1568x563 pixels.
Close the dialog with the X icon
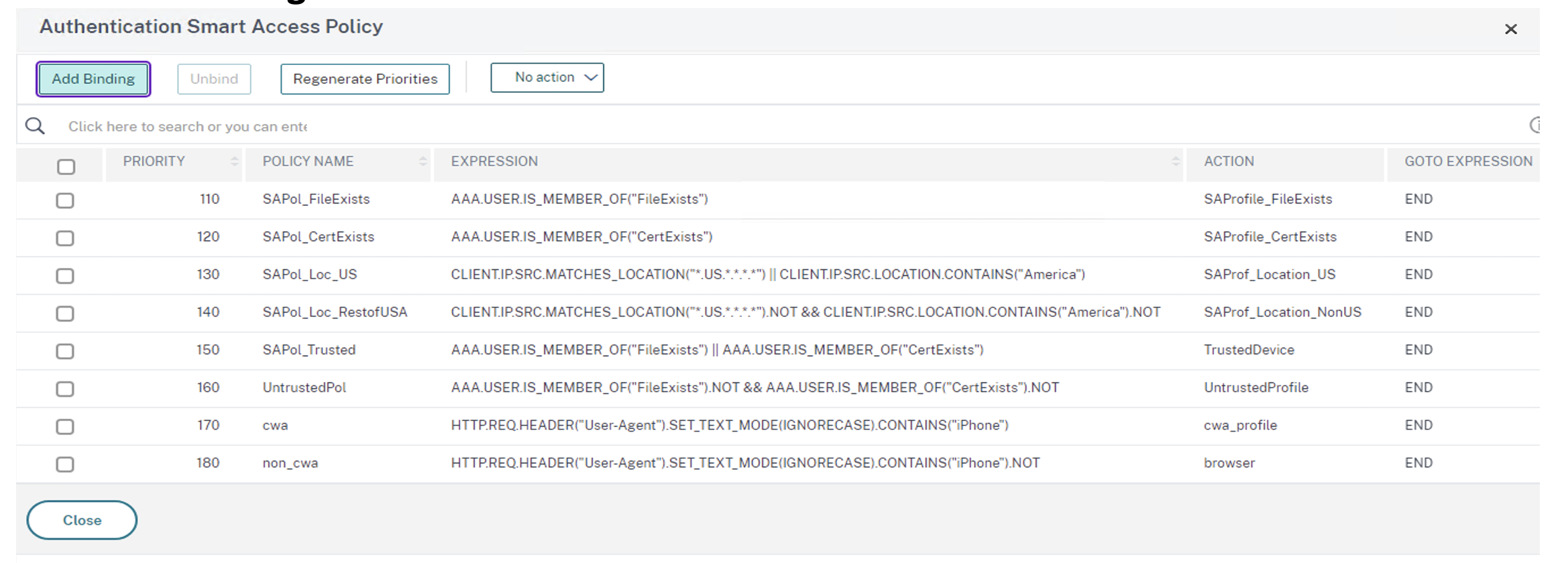click(1510, 29)
